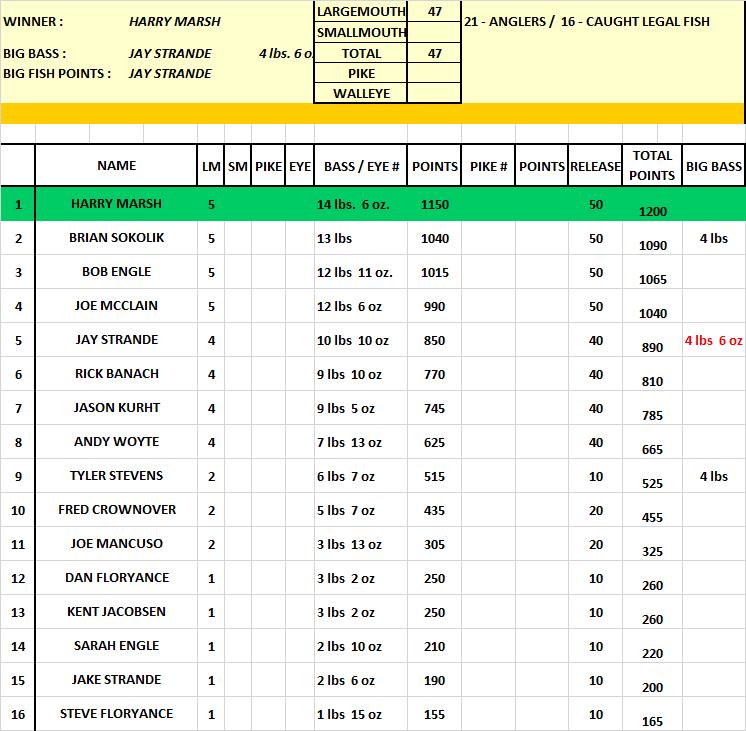The height and width of the screenshot is (731, 746).
Task: Click the STEVE FLORYANCE name cell
Action: 117,714
